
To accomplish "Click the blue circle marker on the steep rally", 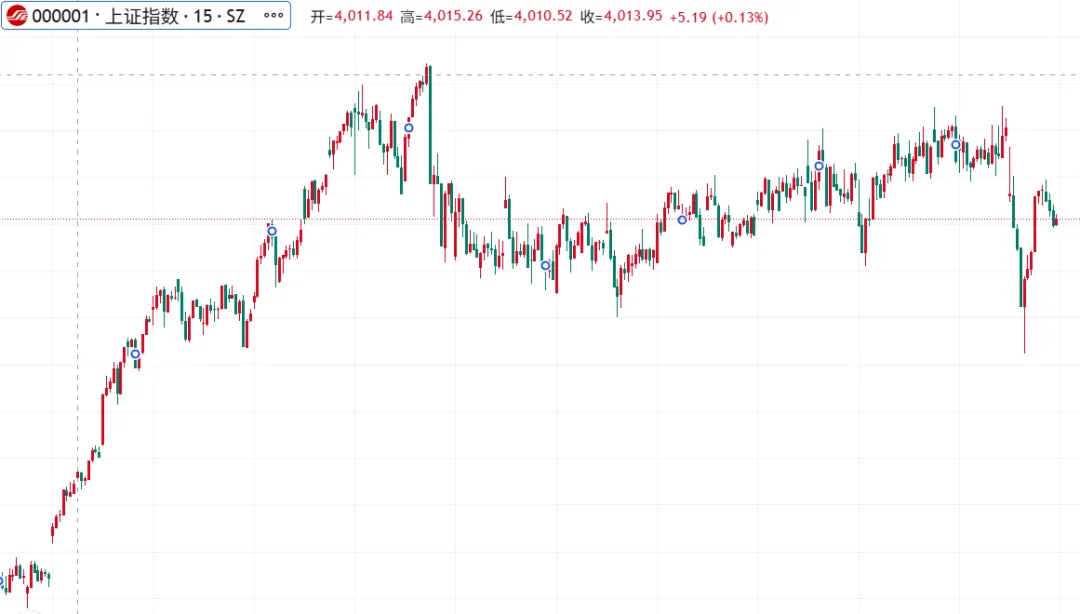I will (x=135, y=354).
